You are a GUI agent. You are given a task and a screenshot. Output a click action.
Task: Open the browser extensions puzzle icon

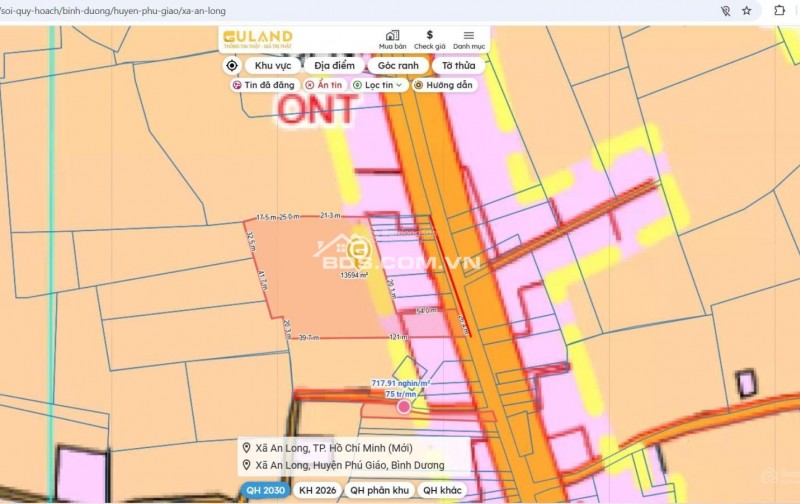pos(779,11)
